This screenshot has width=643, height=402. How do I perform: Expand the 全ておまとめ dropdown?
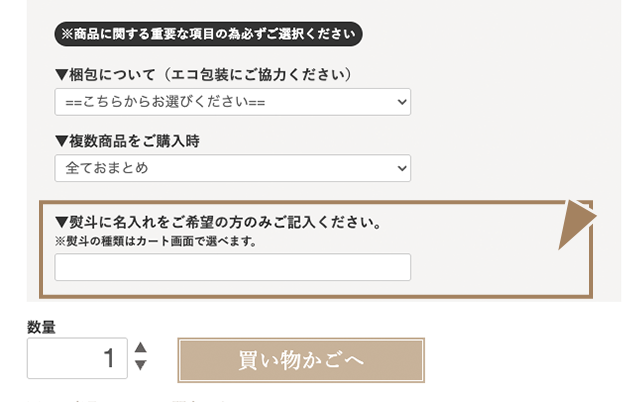[232, 168]
